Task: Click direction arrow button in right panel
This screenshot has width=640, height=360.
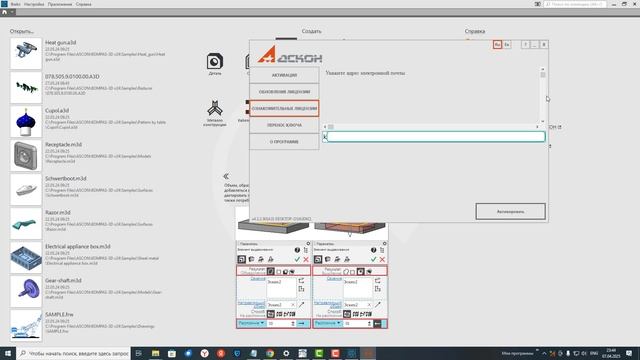Action: coord(378,324)
